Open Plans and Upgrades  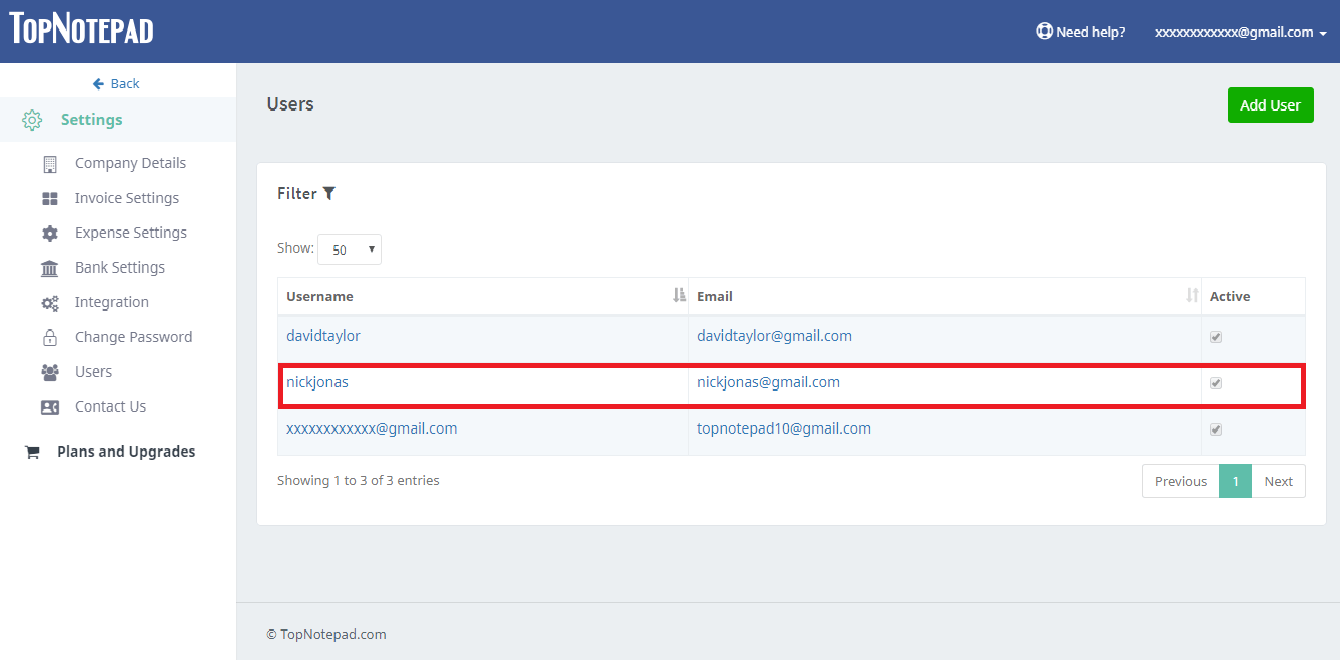[x=126, y=451]
